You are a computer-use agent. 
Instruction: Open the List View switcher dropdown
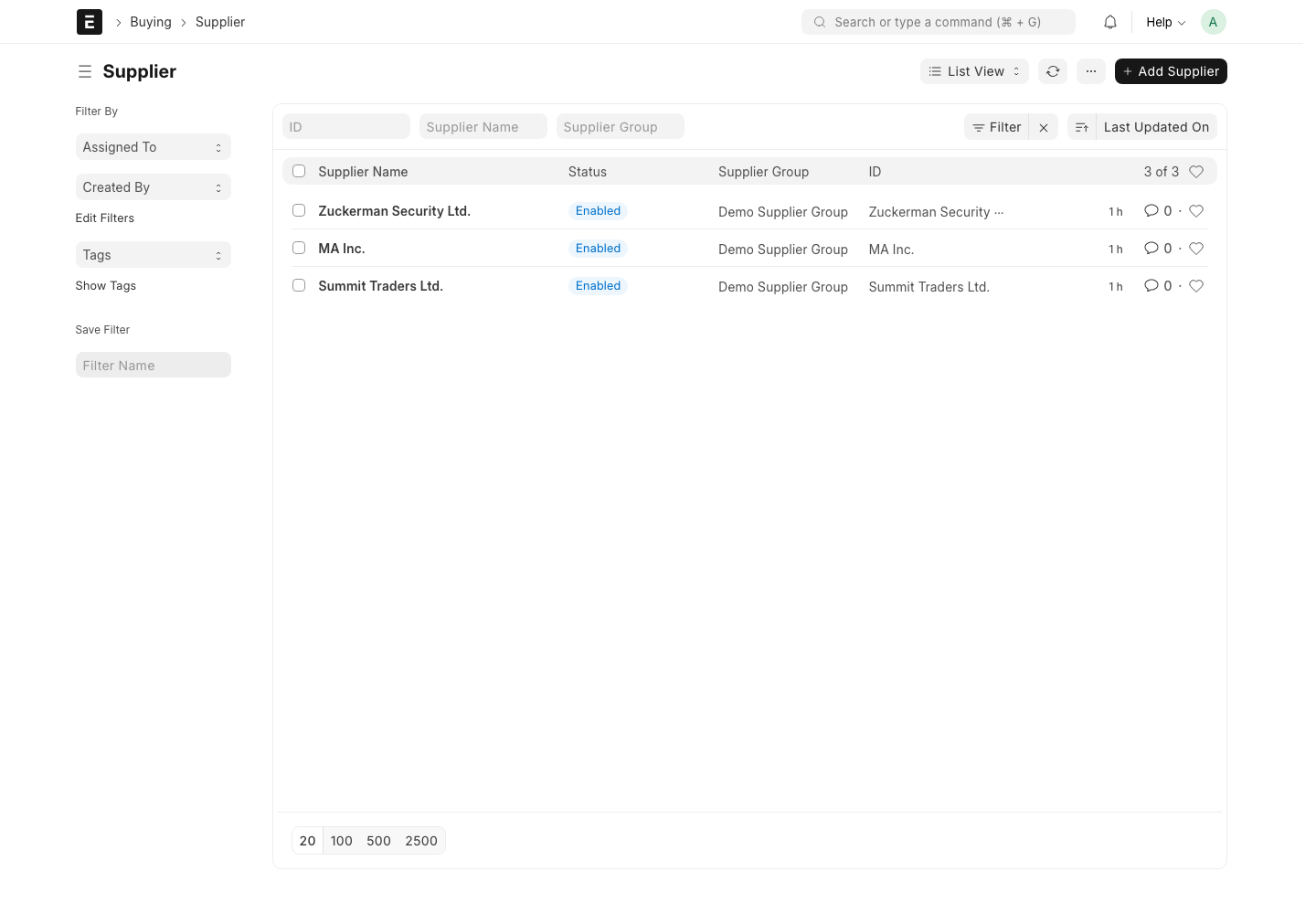point(974,71)
